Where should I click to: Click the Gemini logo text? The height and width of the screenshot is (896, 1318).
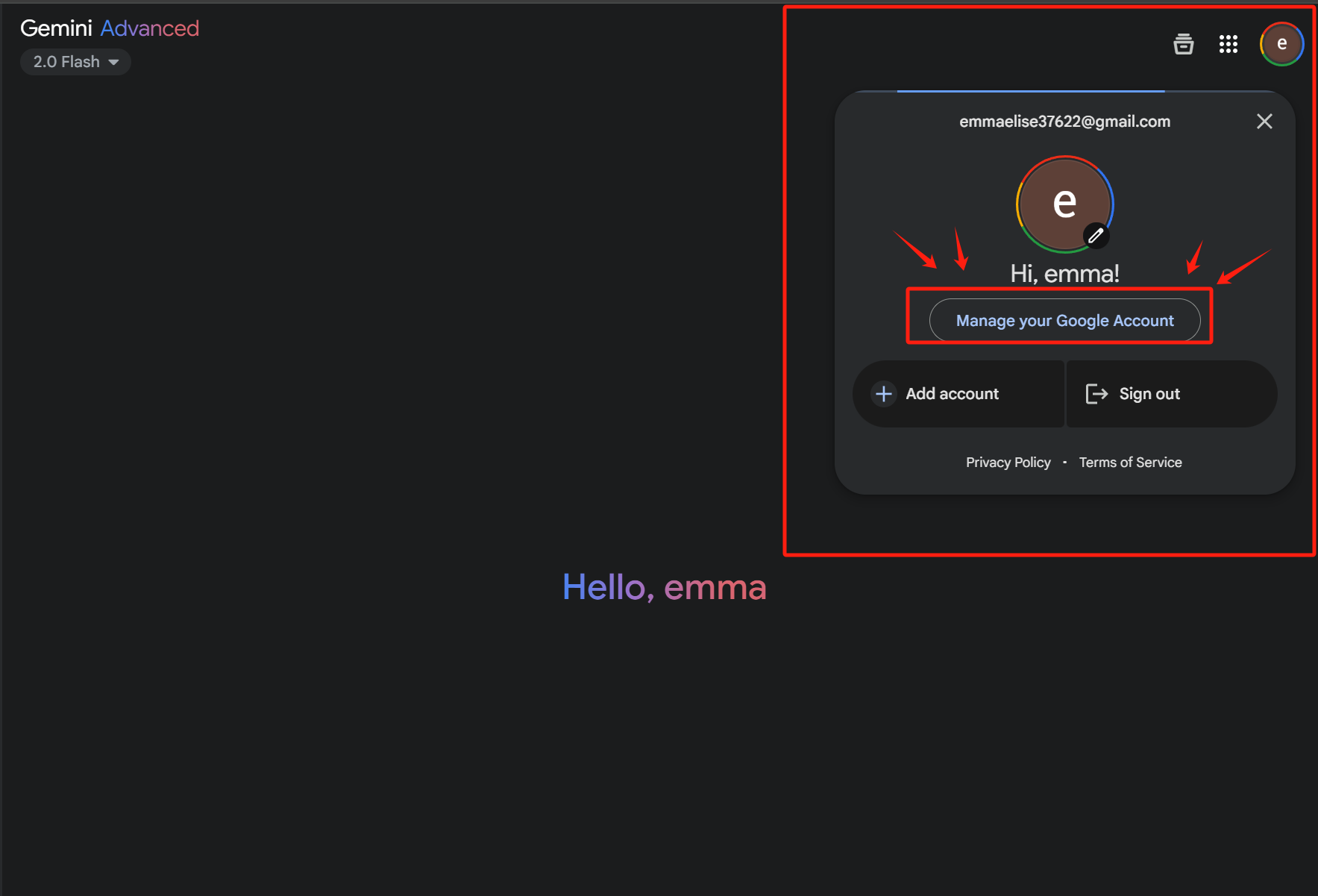56,28
